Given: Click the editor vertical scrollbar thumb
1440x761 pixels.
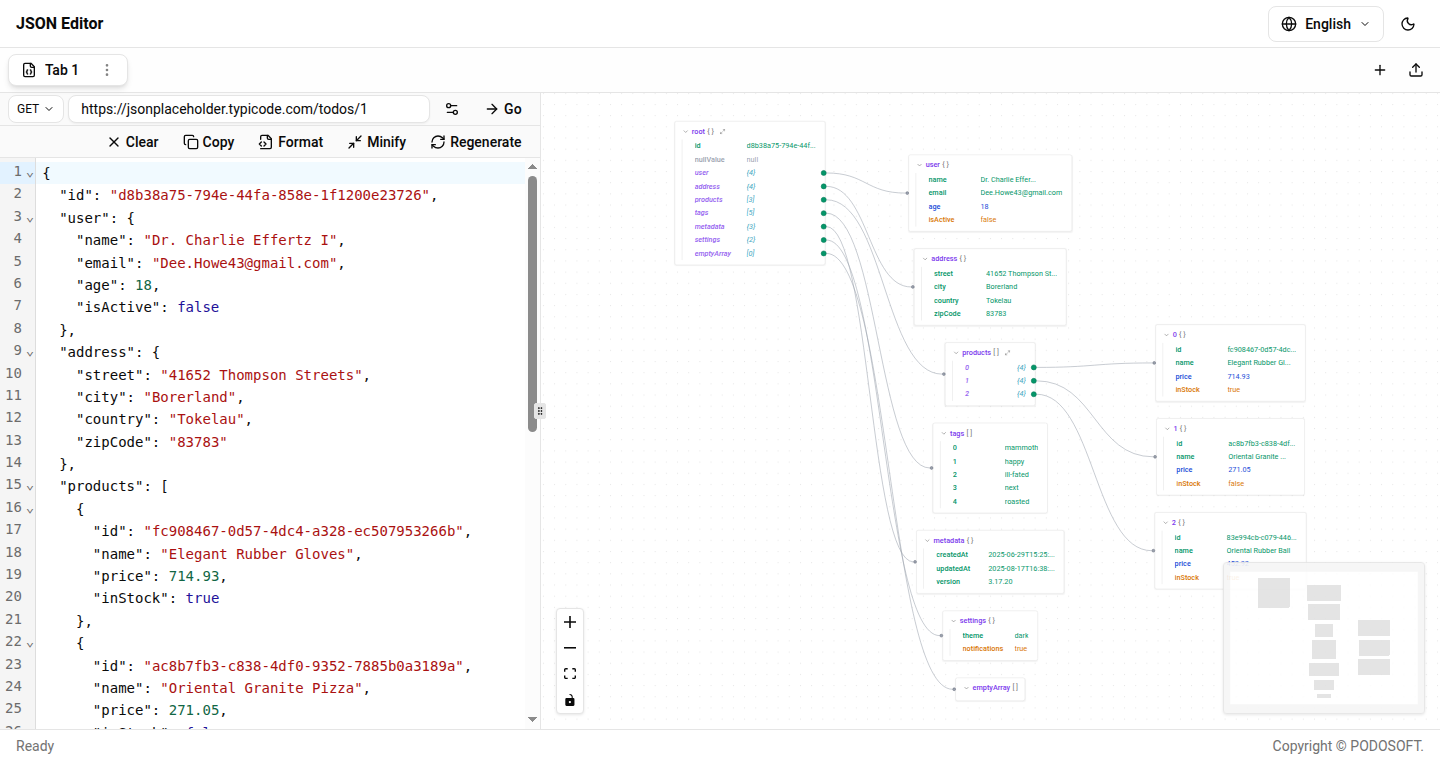Looking at the screenshot, I should (532, 303).
